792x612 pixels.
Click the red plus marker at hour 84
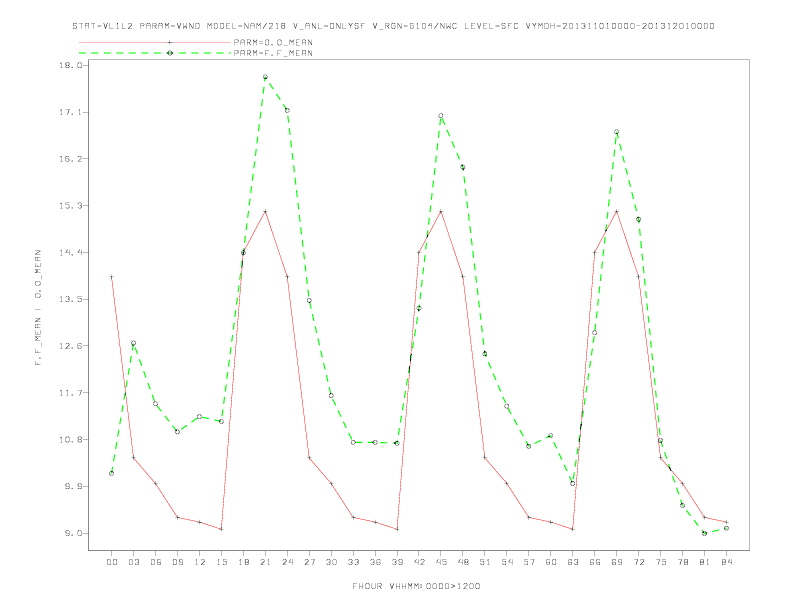(727, 522)
